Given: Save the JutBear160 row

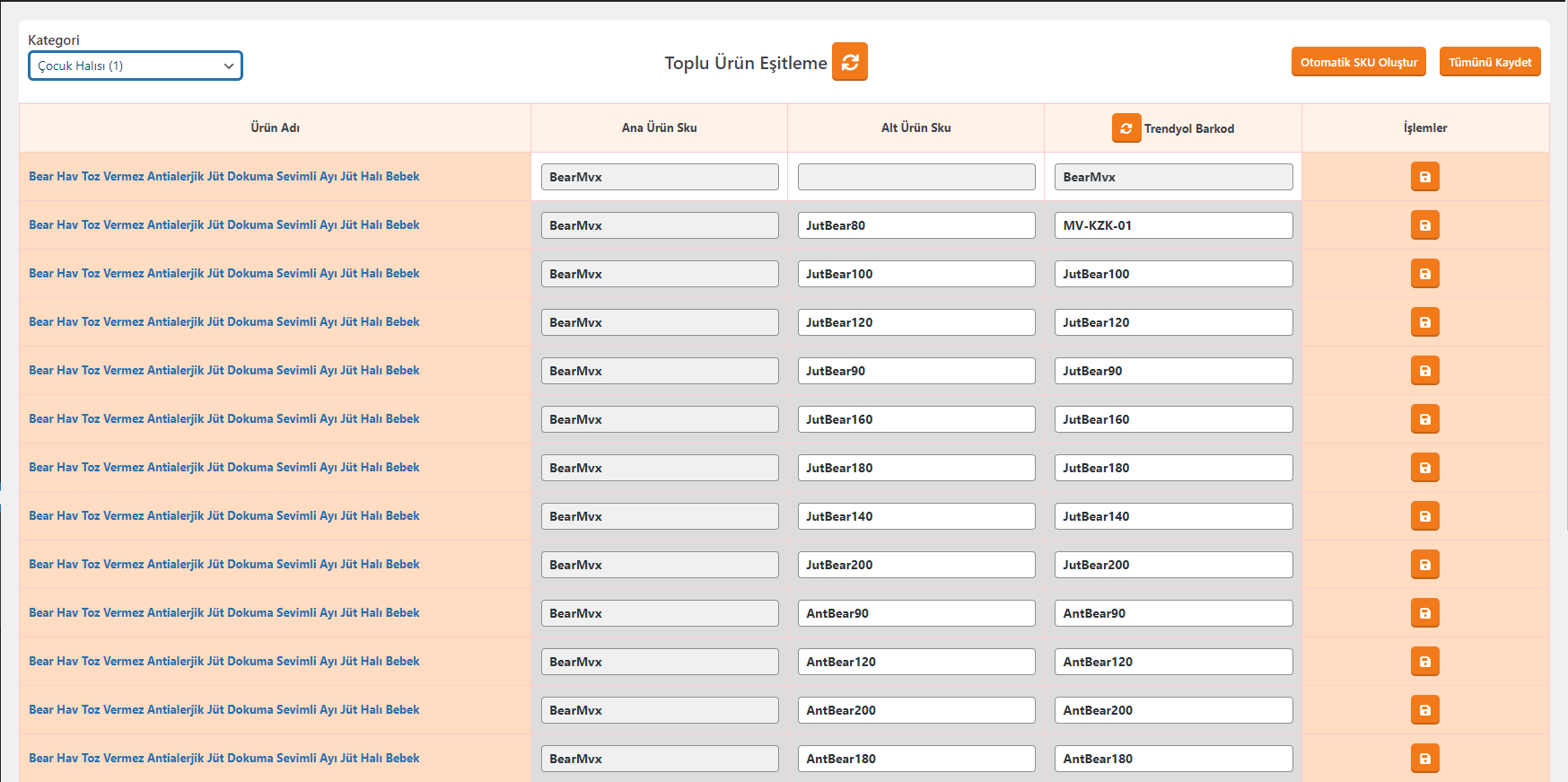Looking at the screenshot, I should [x=1424, y=419].
